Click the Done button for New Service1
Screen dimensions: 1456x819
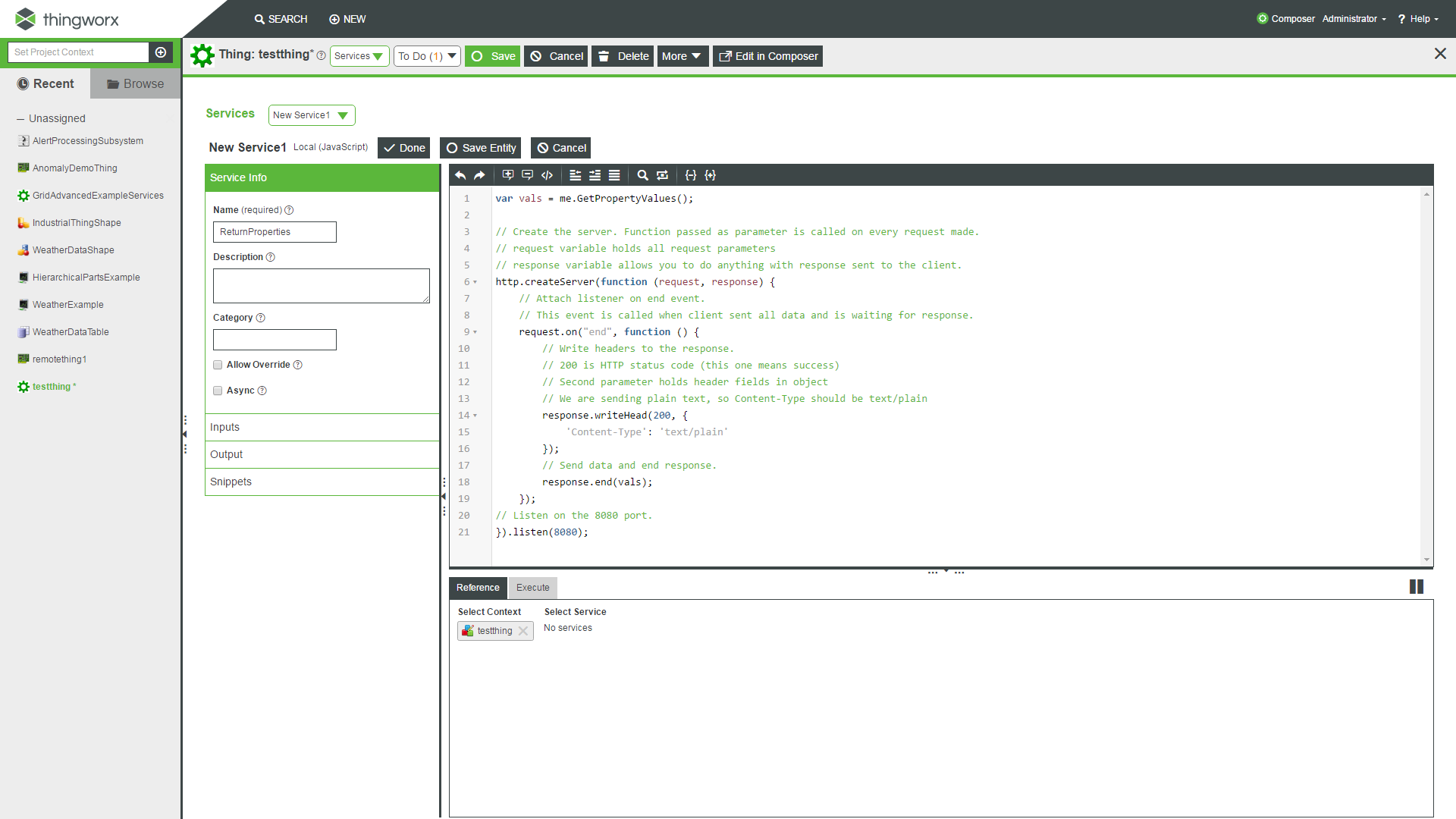click(403, 148)
